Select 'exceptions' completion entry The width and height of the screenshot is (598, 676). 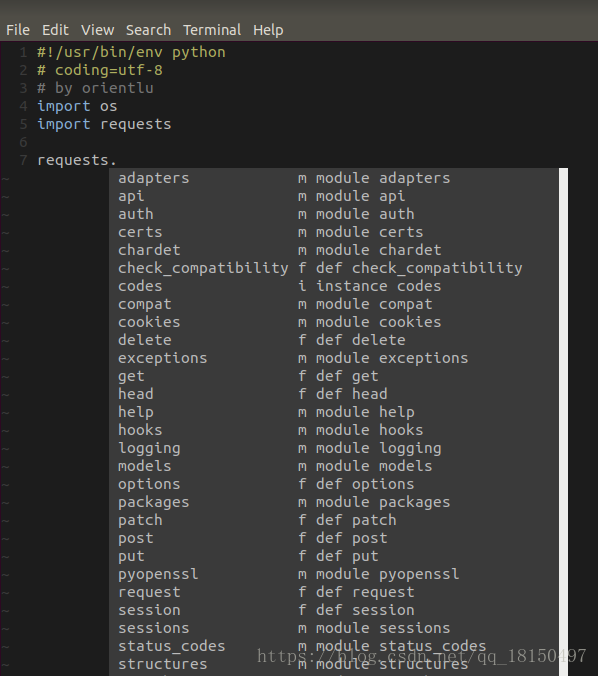click(334, 358)
